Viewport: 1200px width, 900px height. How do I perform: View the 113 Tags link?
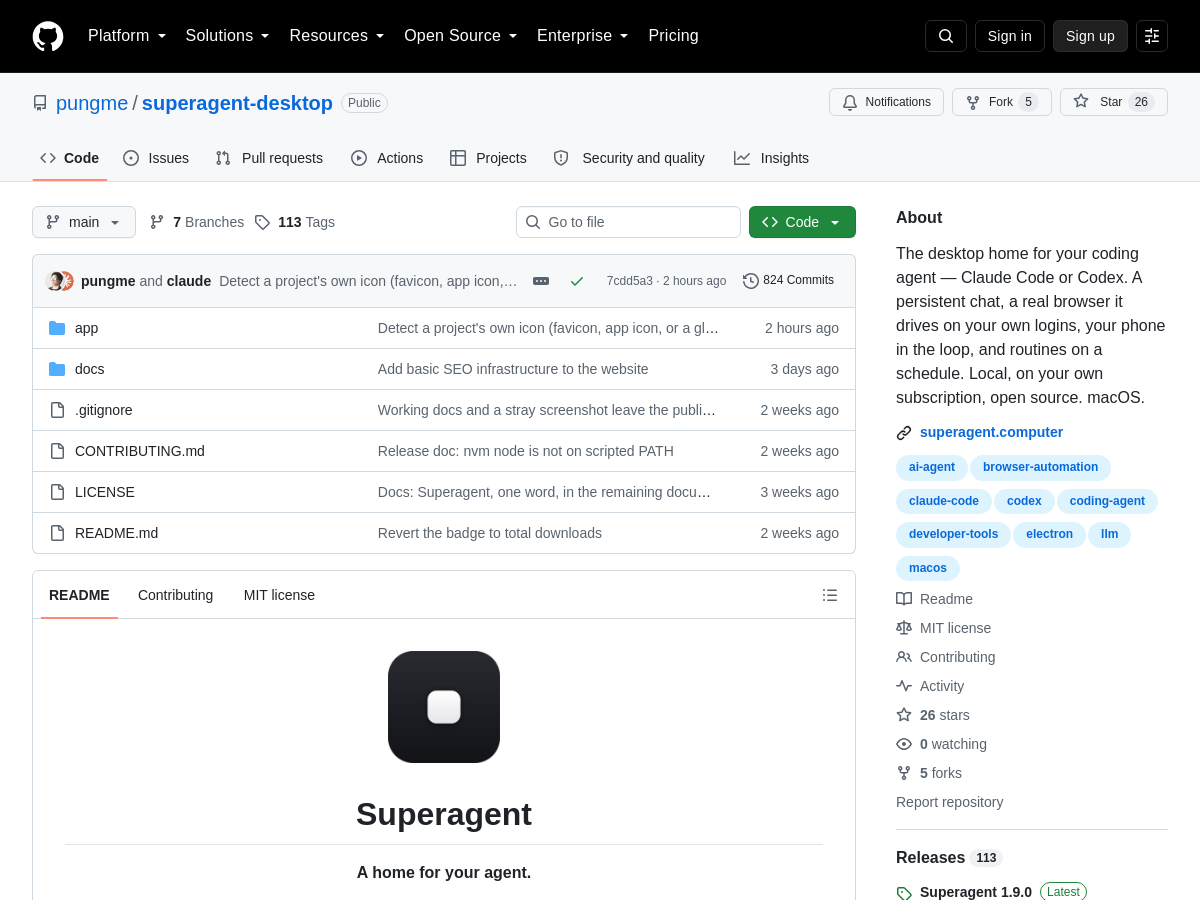[295, 222]
